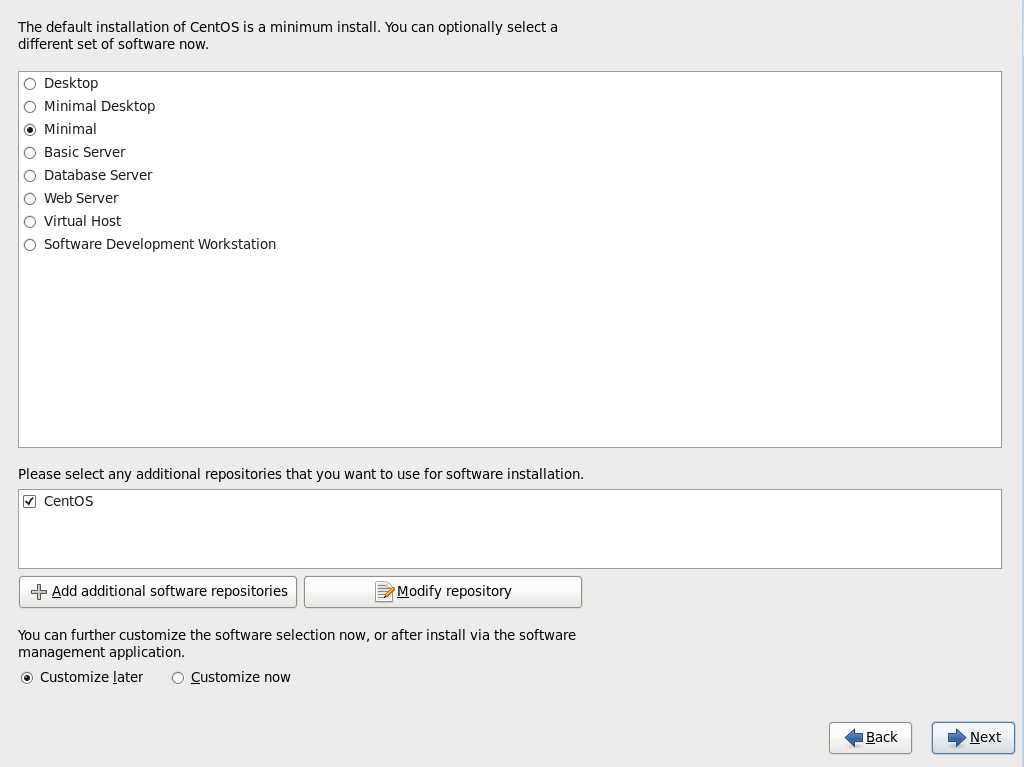The width and height of the screenshot is (1024, 767).
Task: Select the Minimal Desktop installation option
Action: (x=30, y=106)
